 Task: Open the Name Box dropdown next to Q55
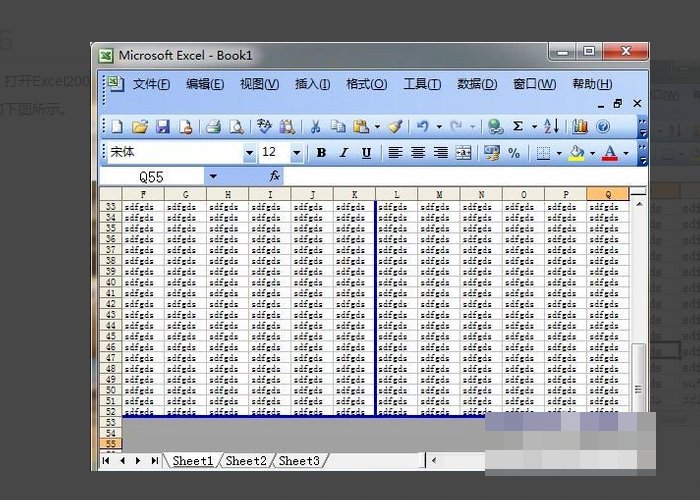pyautogui.click(x=212, y=176)
